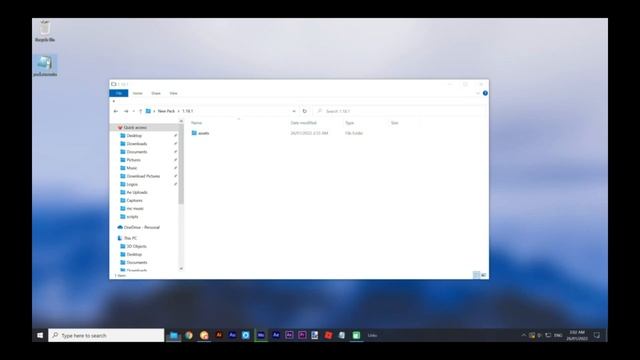Click the Type here to search box
Image resolution: width=640 pixels, height=360 pixels.
point(107,336)
